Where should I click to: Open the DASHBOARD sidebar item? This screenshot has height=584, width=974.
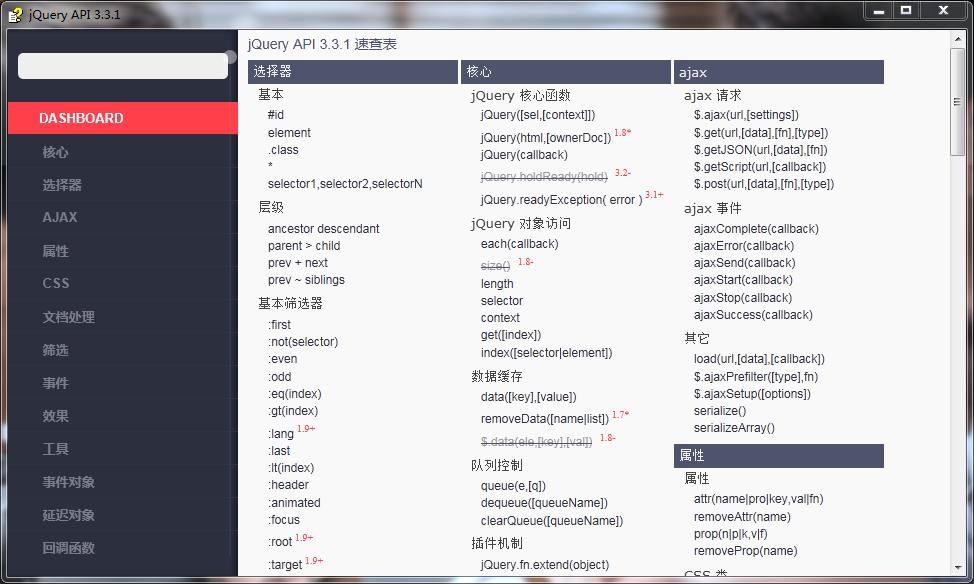click(x=123, y=118)
